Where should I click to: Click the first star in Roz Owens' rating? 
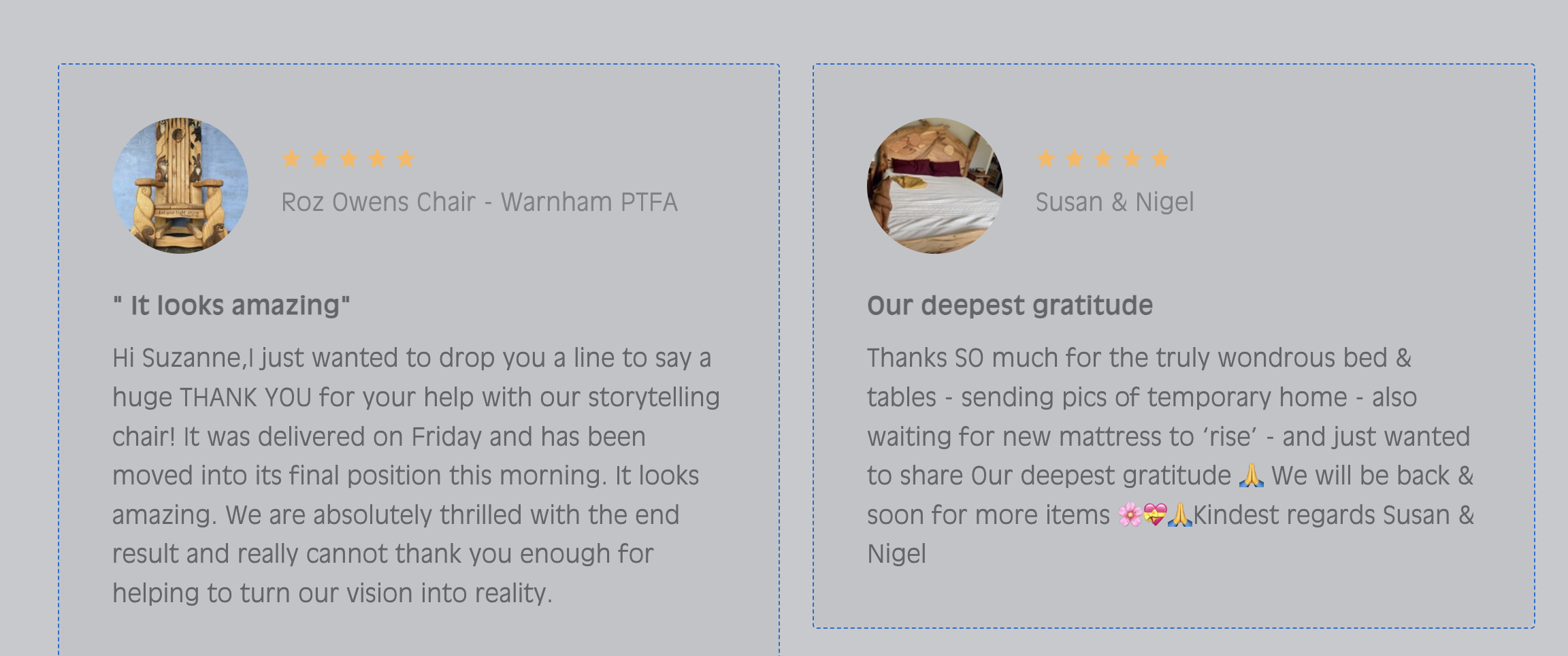(x=291, y=159)
